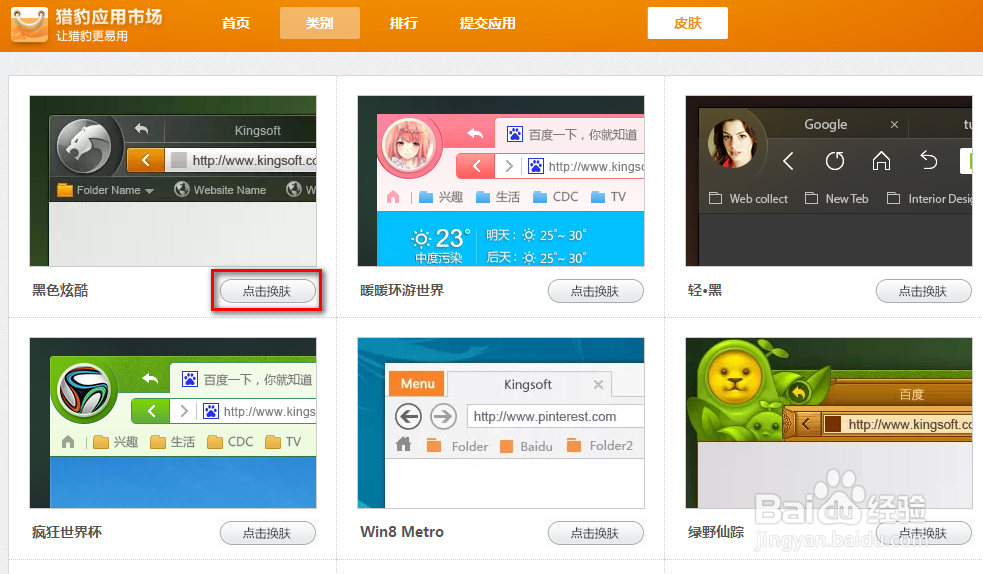This screenshot has width=983, height=574.
Task: Click the 绿野仙踪 skin title
Action: click(x=716, y=532)
